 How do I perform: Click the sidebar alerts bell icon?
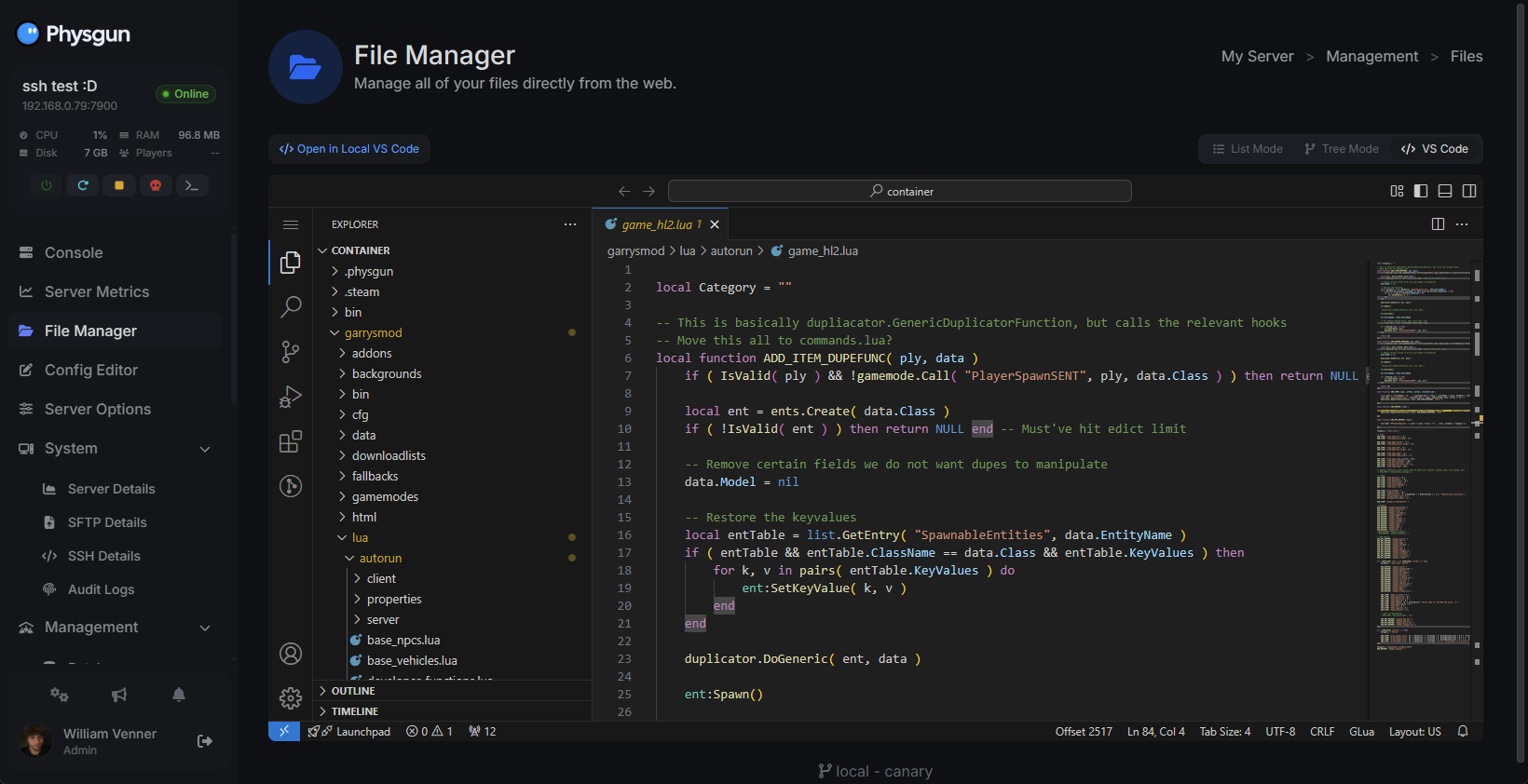[x=179, y=695]
